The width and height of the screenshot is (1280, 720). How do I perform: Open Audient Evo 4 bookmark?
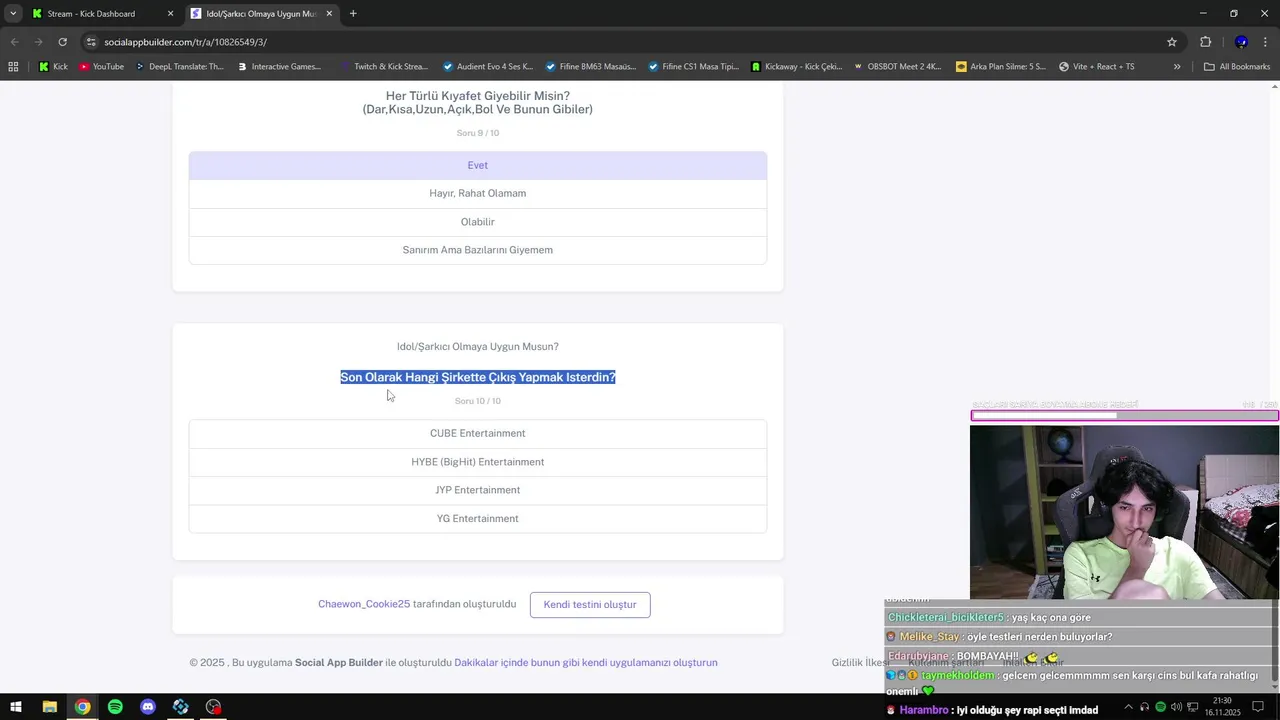click(x=488, y=67)
